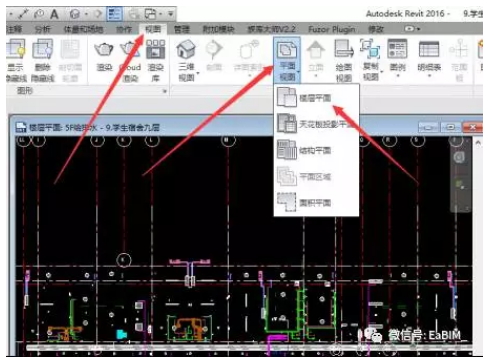This screenshot has height=361, width=494.
Task: Open the 族库大师V2.2 ribbon tab
Action: (x=271, y=29)
